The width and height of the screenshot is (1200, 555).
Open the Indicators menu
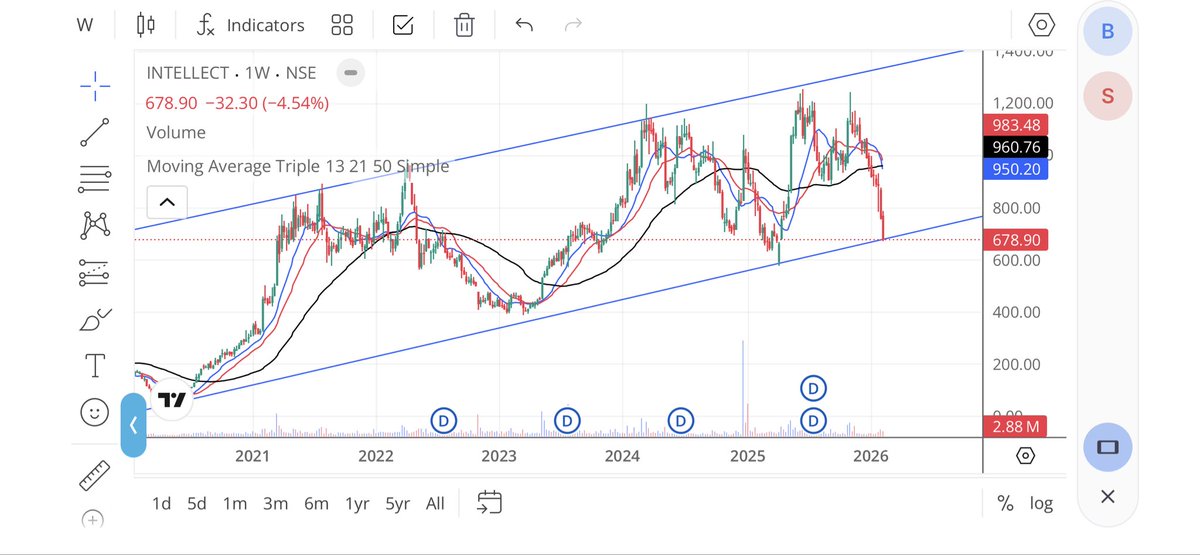tap(251, 25)
